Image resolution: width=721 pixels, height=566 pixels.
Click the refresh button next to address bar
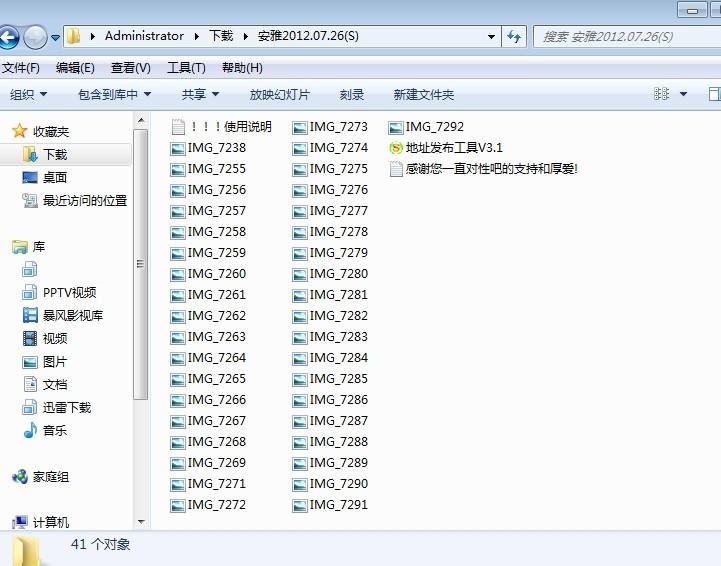pos(514,36)
